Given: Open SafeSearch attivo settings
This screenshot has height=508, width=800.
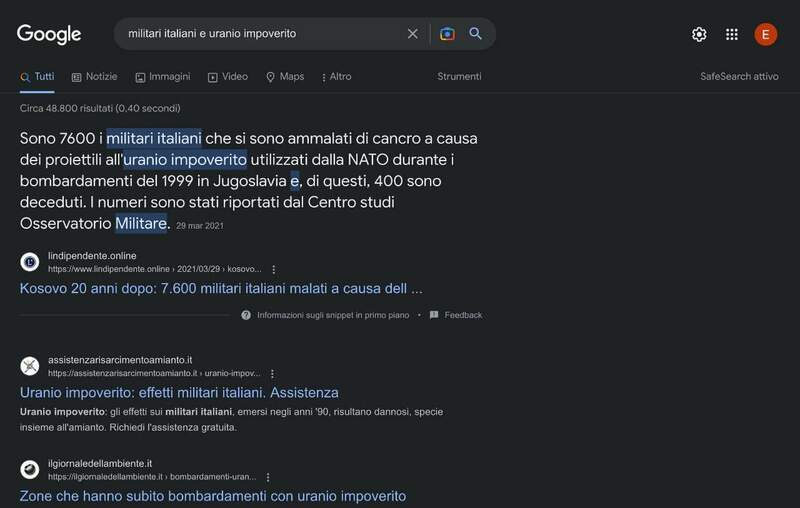Looking at the screenshot, I should click(x=739, y=77).
